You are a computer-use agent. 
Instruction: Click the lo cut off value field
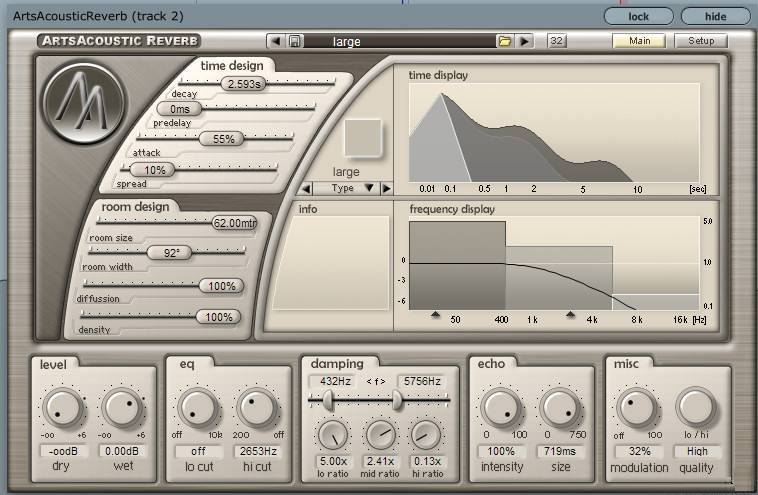coord(199,451)
